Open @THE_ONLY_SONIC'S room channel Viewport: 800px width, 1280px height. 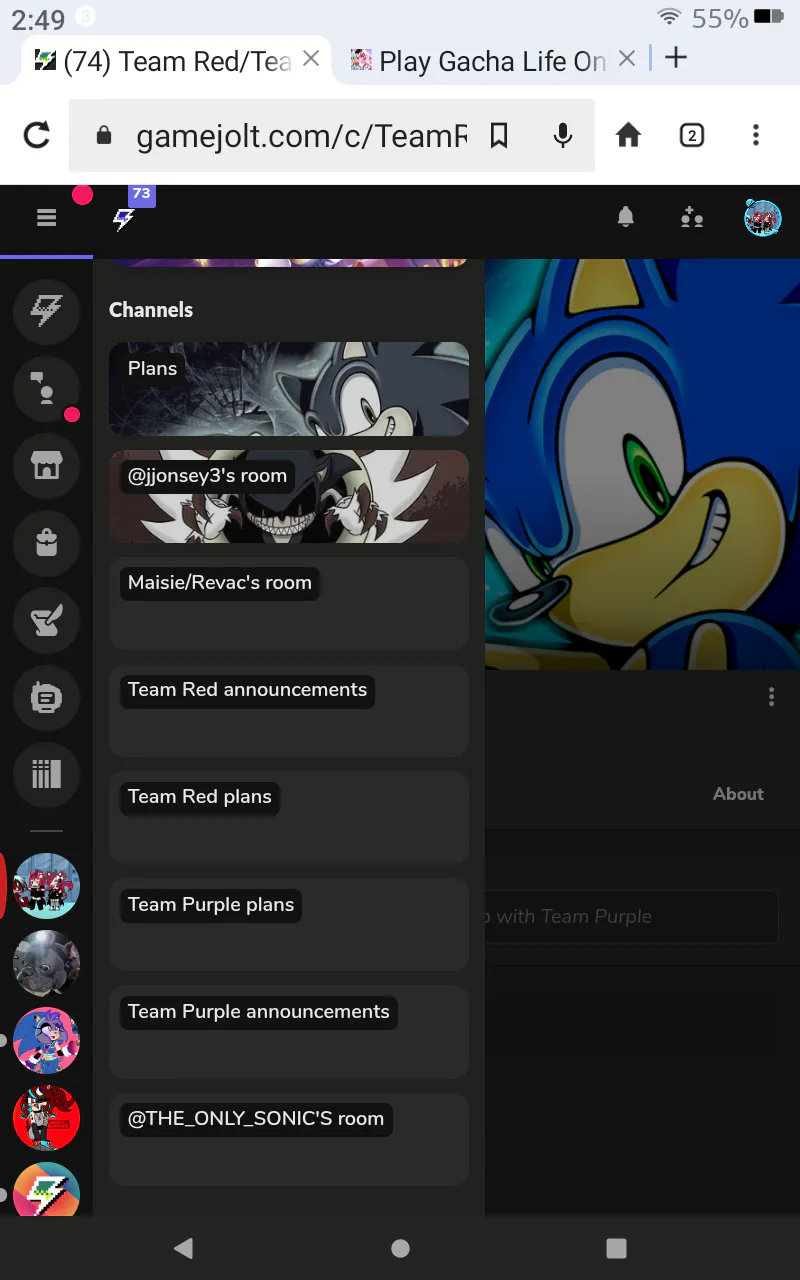pyautogui.click(x=289, y=1139)
